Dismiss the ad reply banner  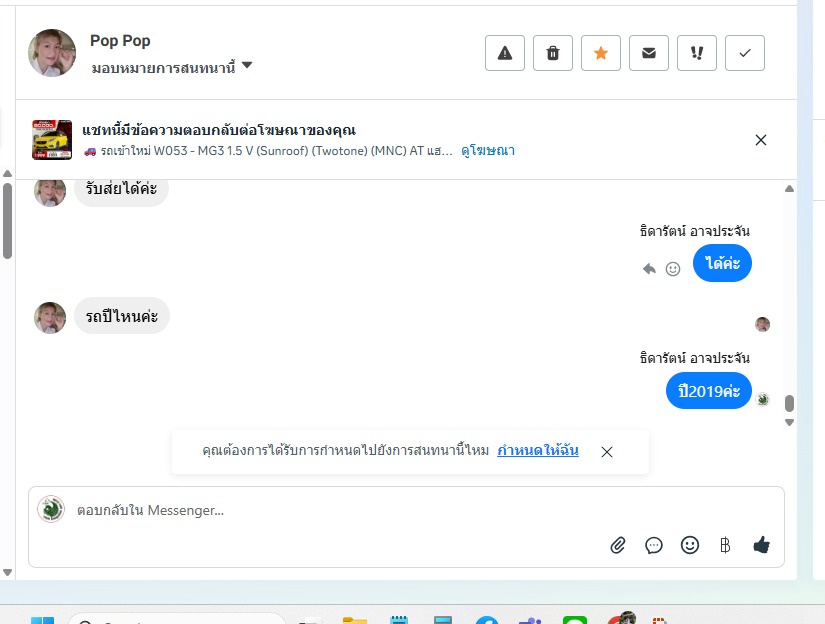[x=760, y=140]
